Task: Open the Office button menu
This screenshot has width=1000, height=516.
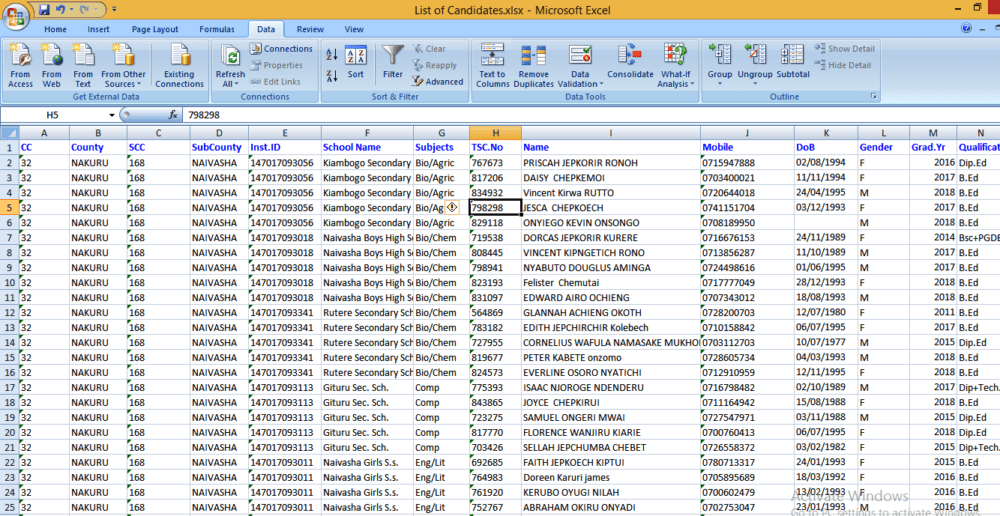Action: [17, 15]
